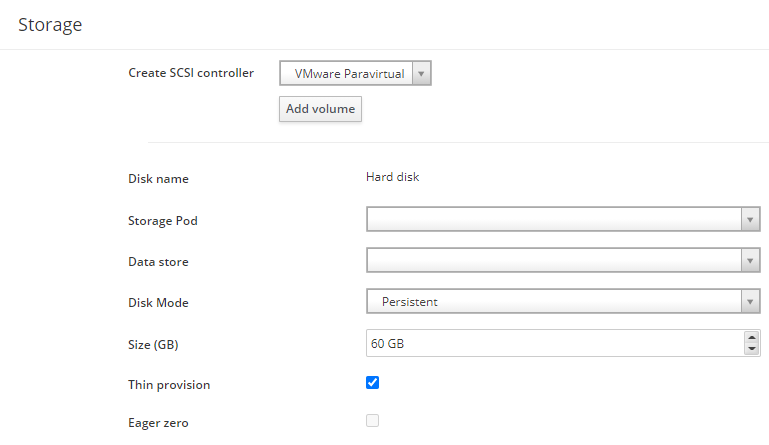The width and height of the screenshot is (769, 445).
Task: Click the Data store label
Action: 158,262
